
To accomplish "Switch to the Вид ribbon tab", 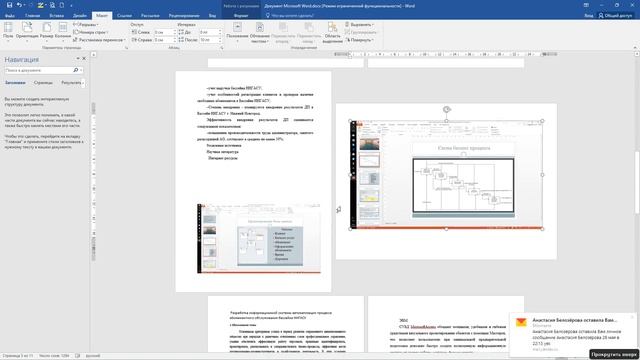I will [212, 16].
